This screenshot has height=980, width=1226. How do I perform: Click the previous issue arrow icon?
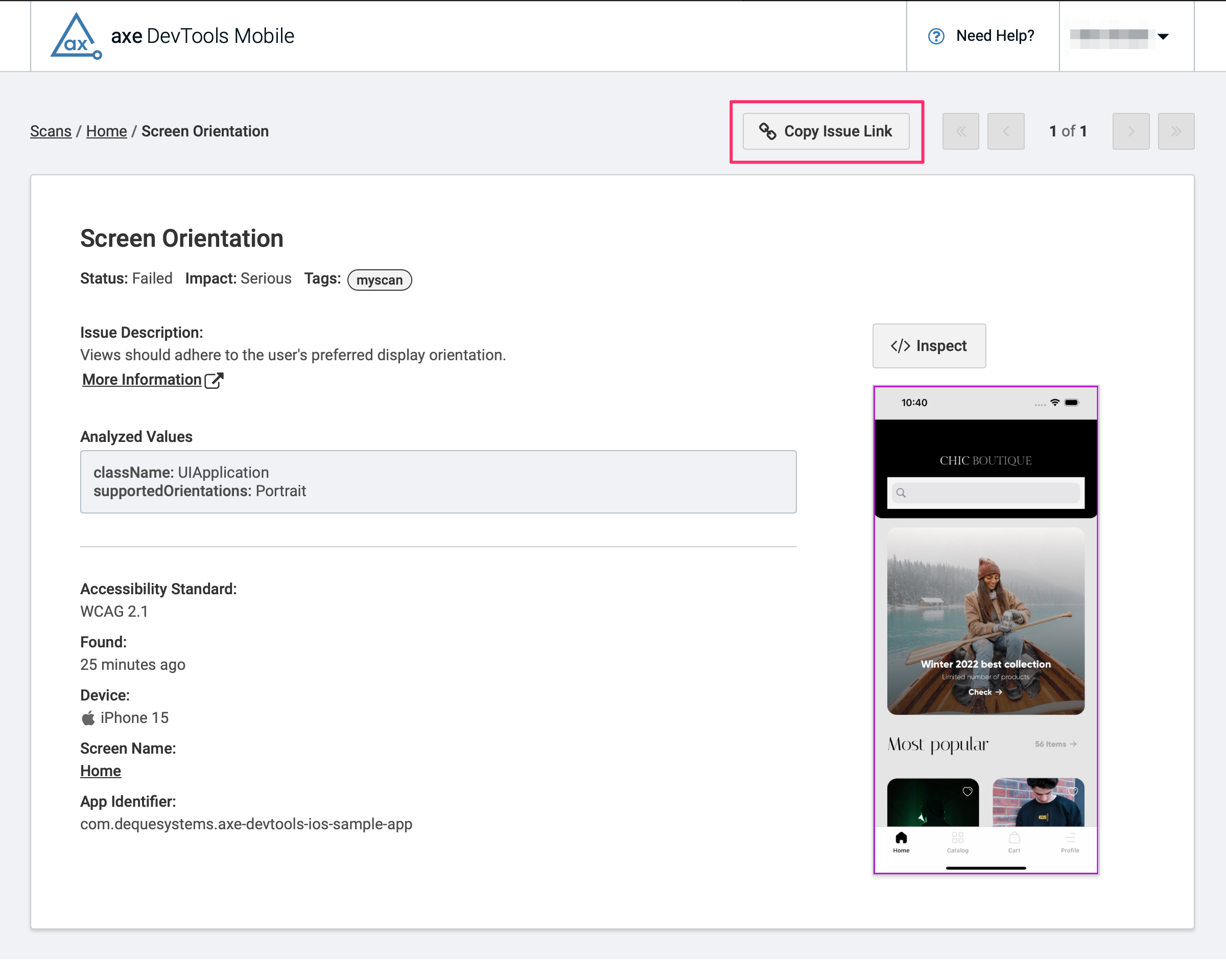point(1006,131)
